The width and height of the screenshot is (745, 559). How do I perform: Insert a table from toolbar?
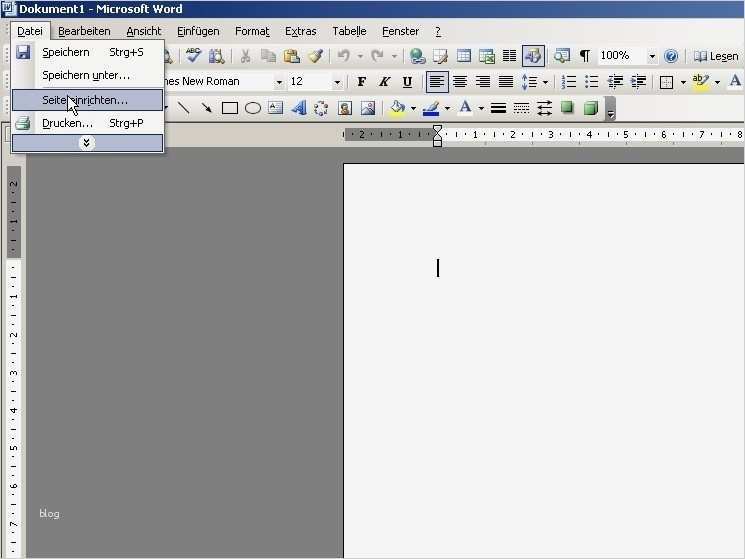coord(464,56)
